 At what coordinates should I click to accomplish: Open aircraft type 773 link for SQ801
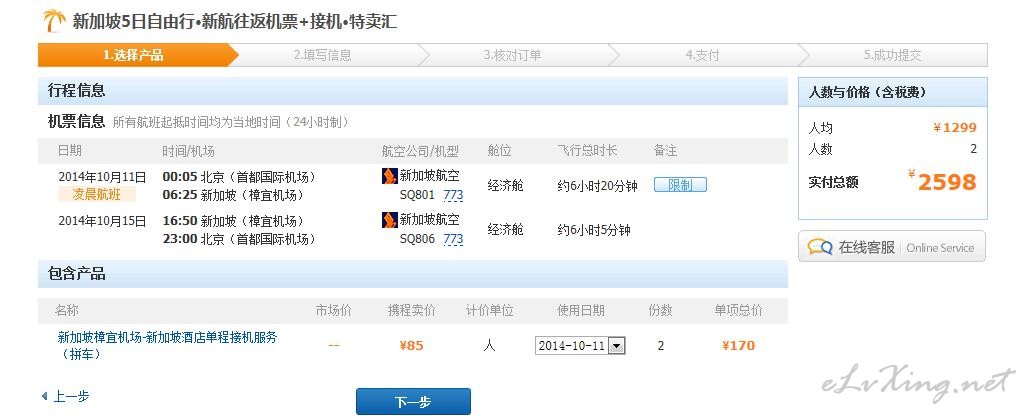(x=453, y=195)
